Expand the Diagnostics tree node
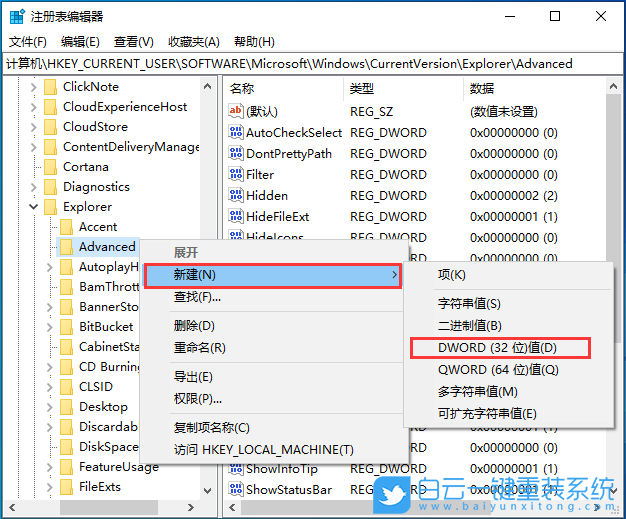 34,187
